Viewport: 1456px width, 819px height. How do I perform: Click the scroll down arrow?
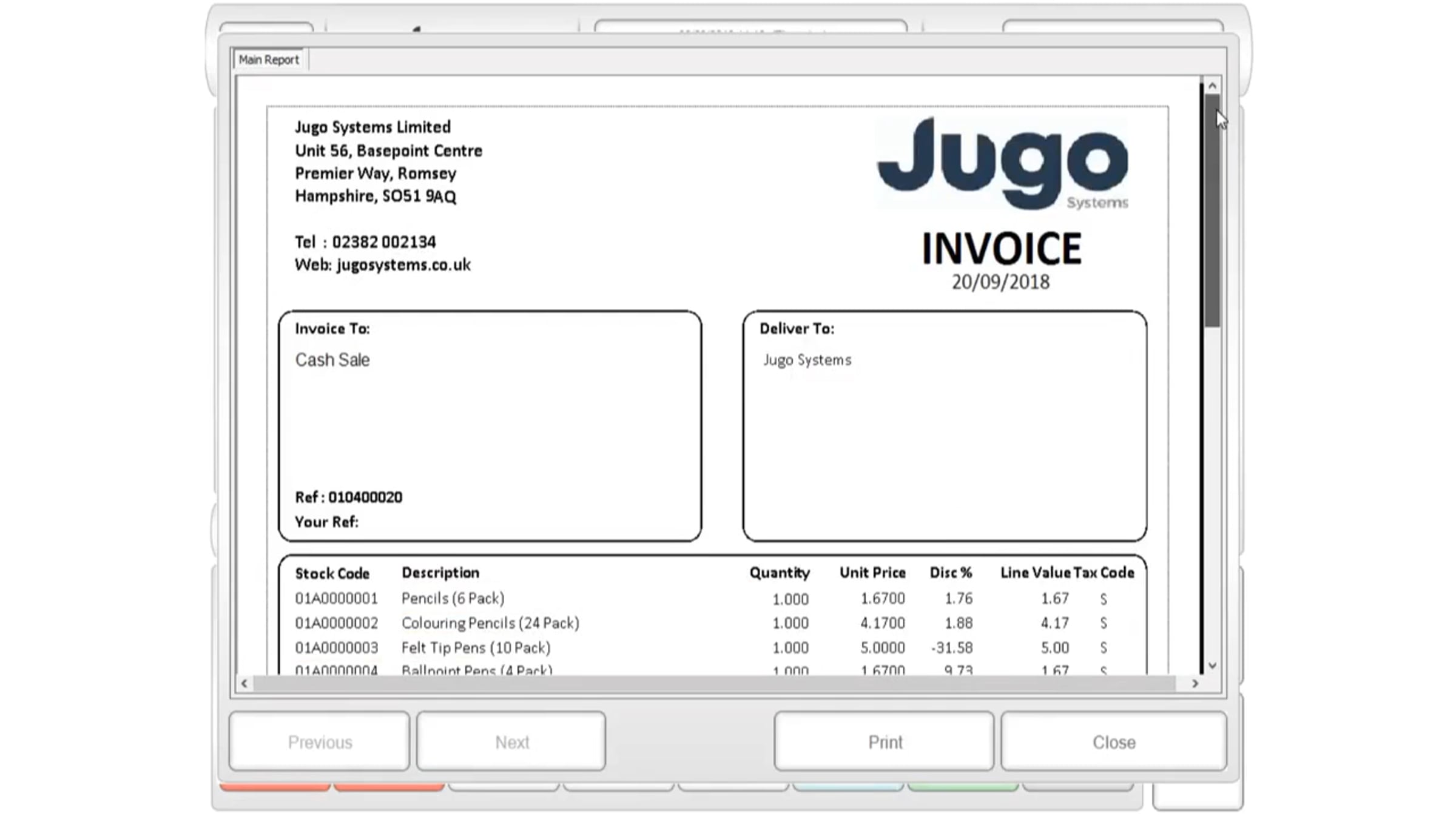click(1212, 666)
